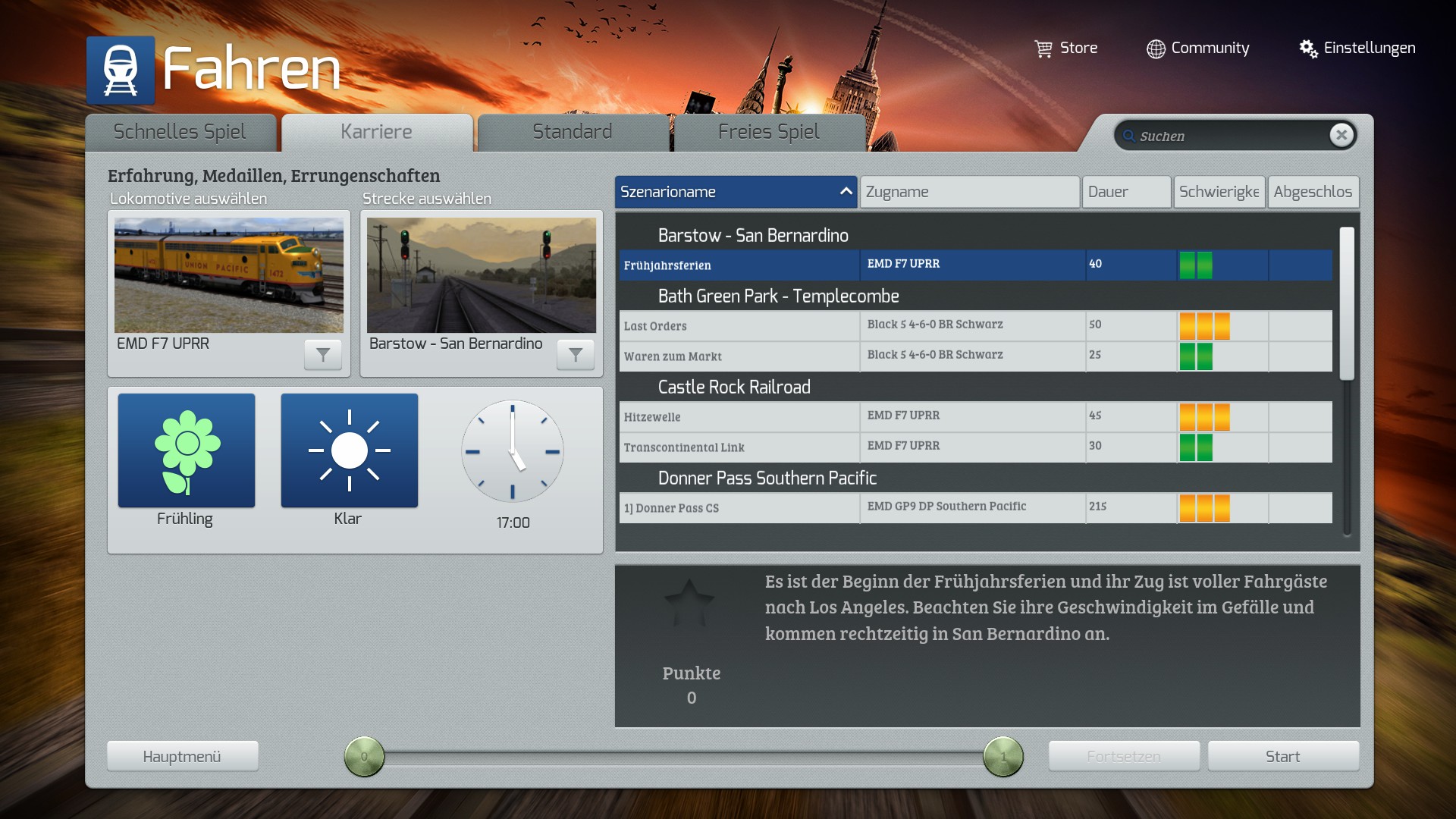Open locomotive filter dropdown under EMD F7 UPRR
The height and width of the screenshot is (819, 1456).
click(x=323, y=354)
